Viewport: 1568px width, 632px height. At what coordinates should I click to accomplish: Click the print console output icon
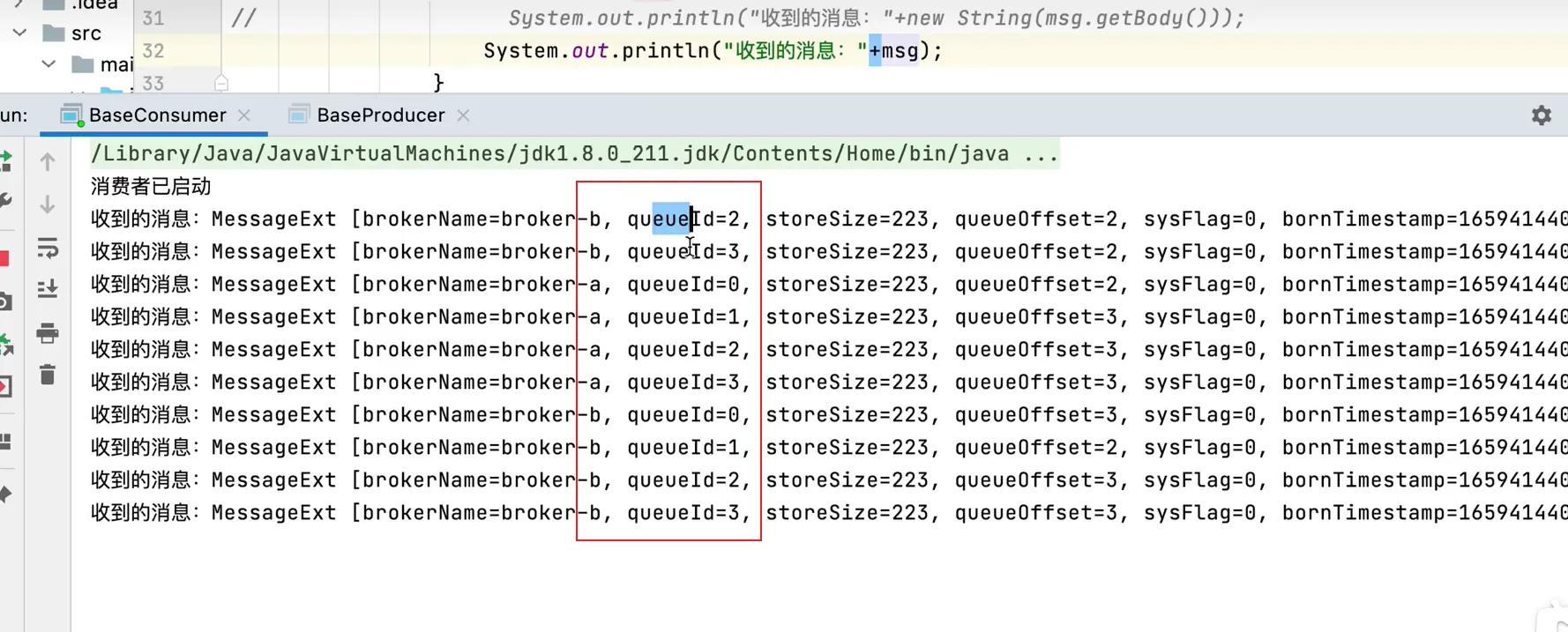(48, 333)
